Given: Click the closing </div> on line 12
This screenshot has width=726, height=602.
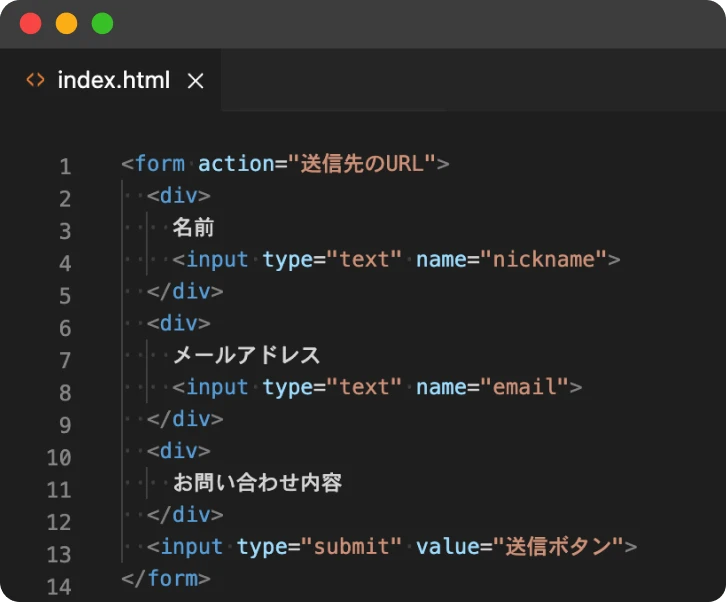Looking at the screenshot, I should (x=185, y=515).
